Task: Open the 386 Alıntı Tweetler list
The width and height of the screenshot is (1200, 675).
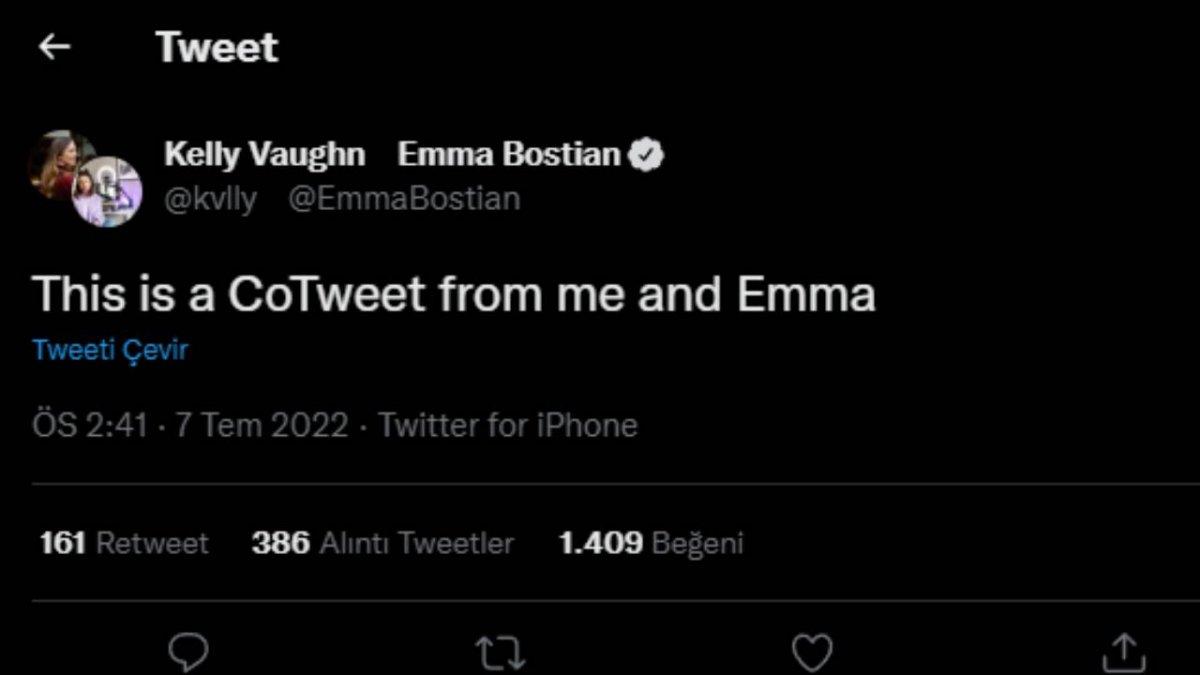Action: coord(381,543)
